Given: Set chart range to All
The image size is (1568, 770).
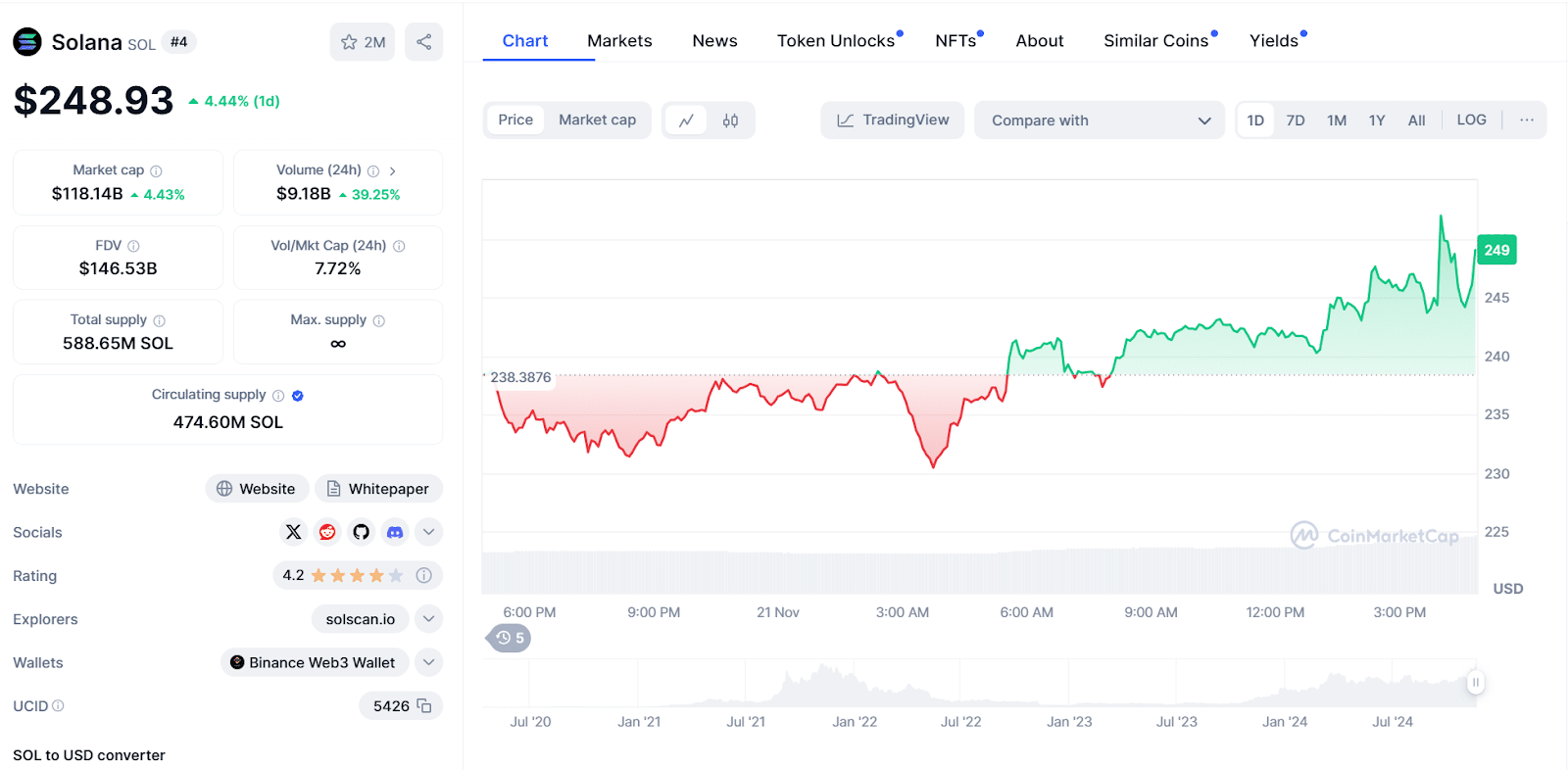Looking at the screenshot, I should (1417, 120).
